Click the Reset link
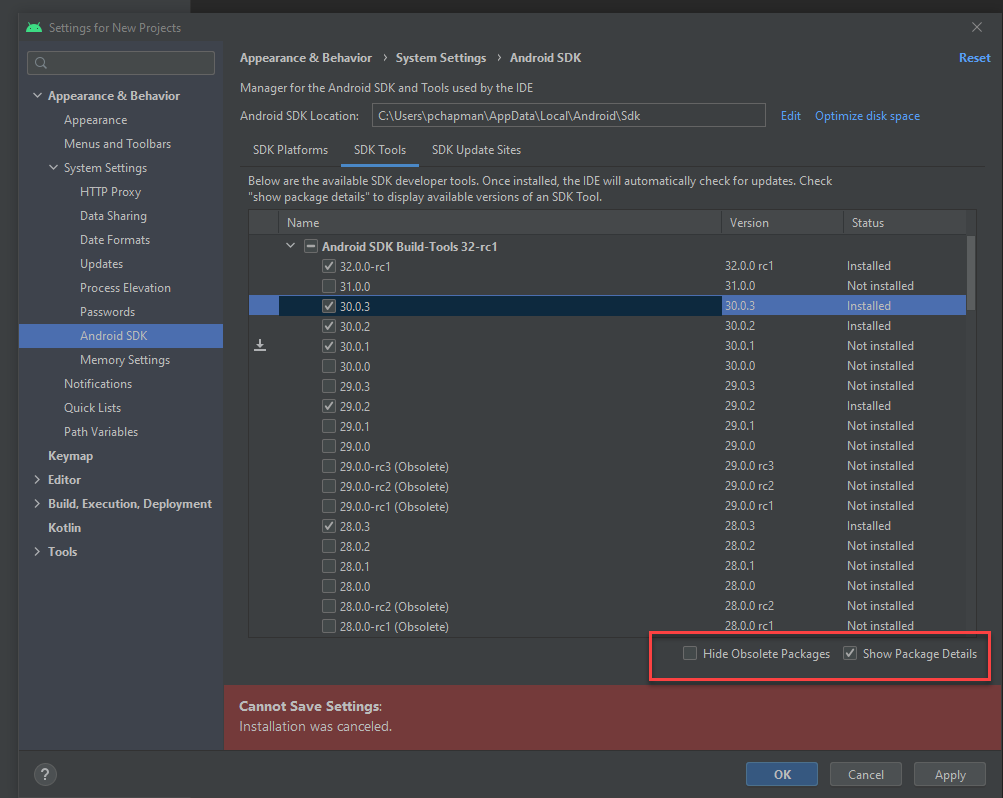The image size is (1003, 798). coord(974,58)
